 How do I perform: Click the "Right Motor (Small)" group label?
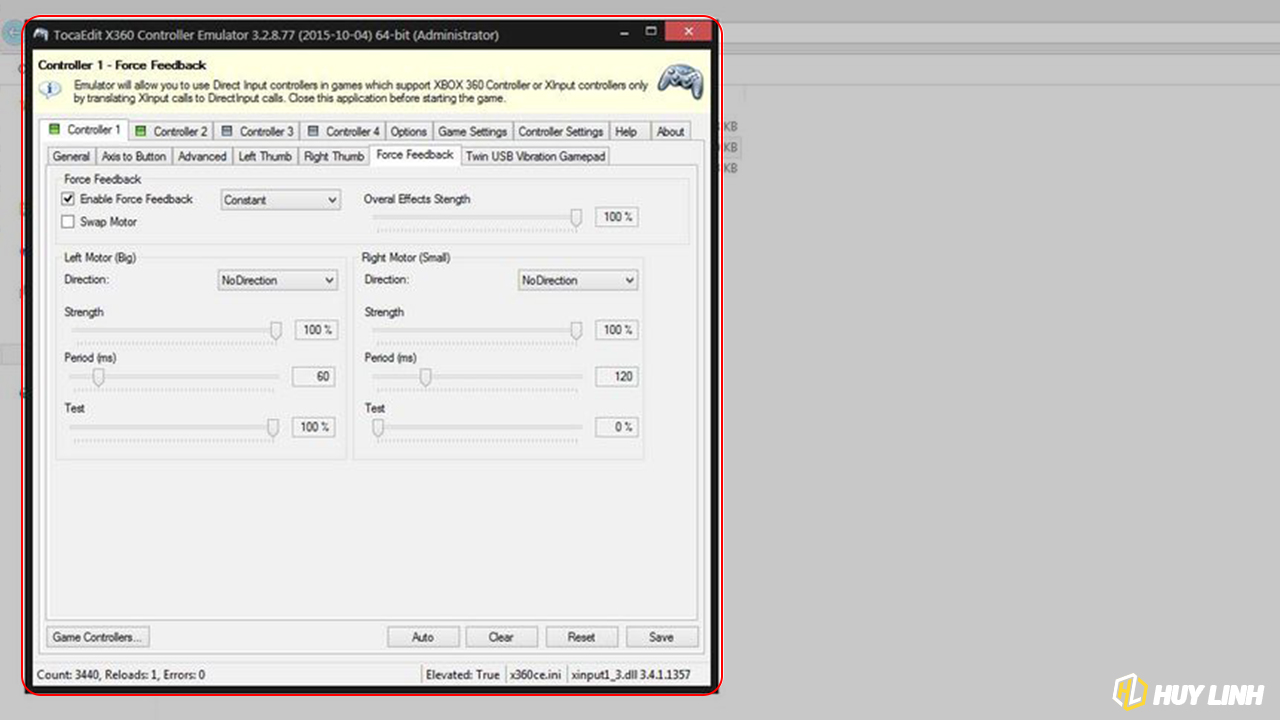coord(406,258)
